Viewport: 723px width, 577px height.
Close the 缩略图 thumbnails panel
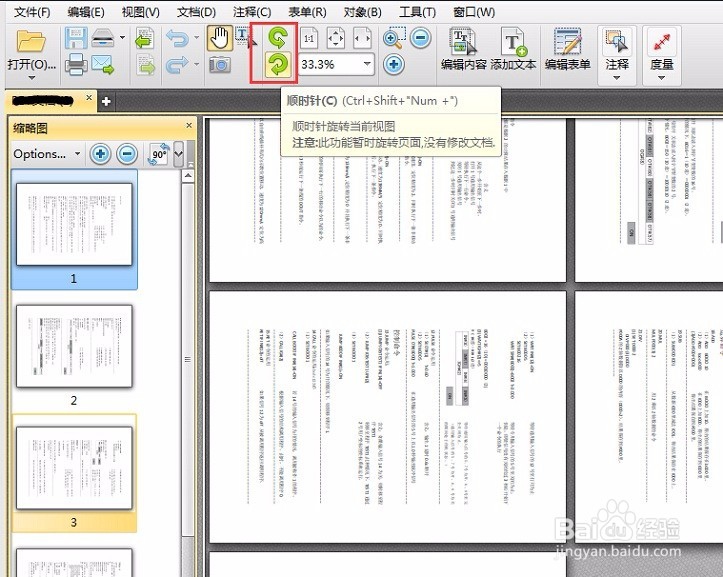pyautogui.click(x=189, y=125)
